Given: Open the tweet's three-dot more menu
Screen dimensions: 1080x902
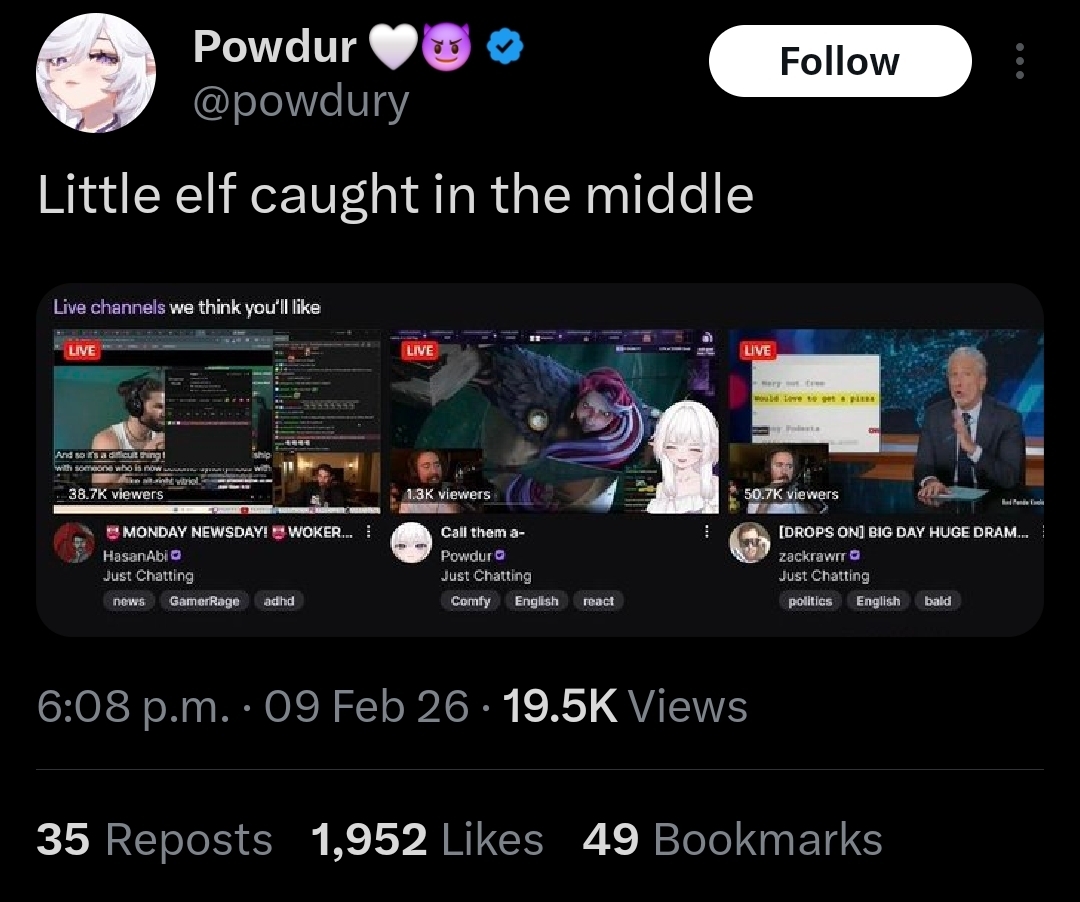Looking at the screenshot, I should pyautogui.click(x=1020, y=61).
